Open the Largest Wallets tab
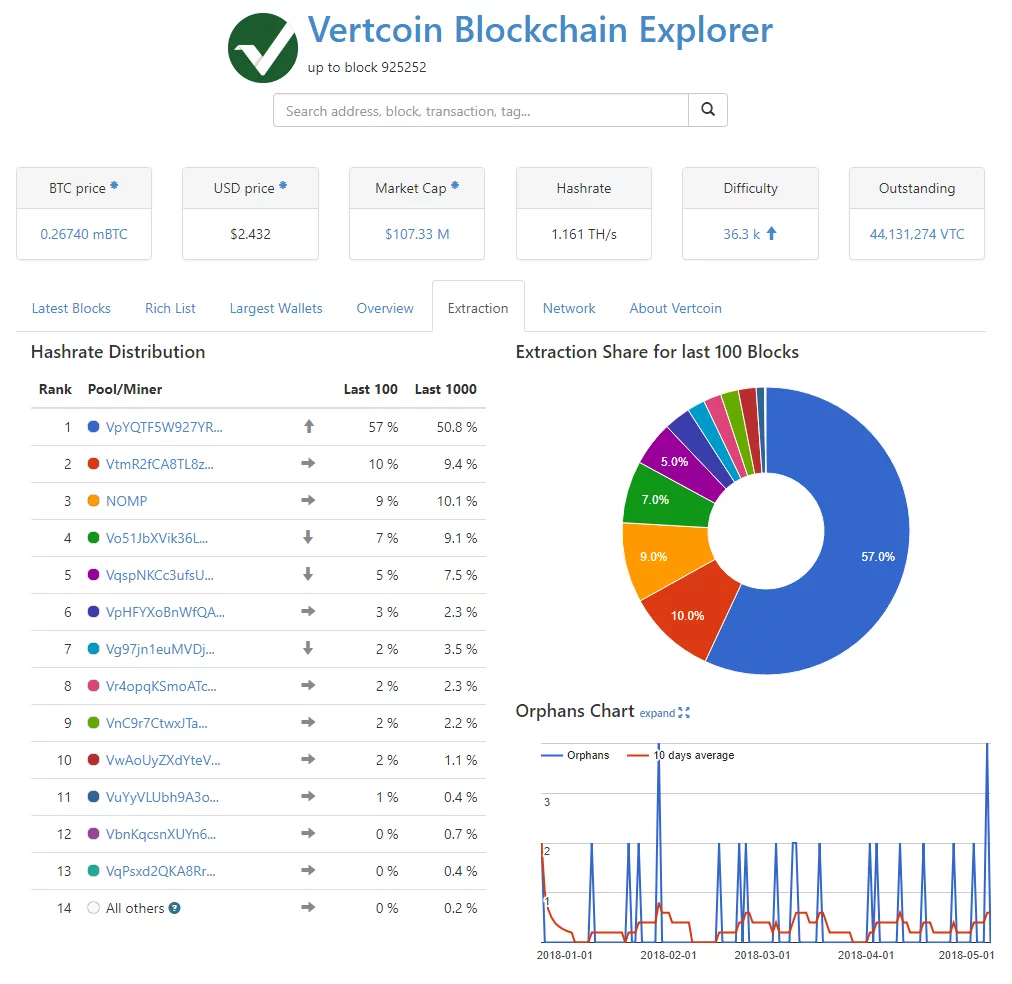This screenshot has height=984, width=1012. (276, 308)
